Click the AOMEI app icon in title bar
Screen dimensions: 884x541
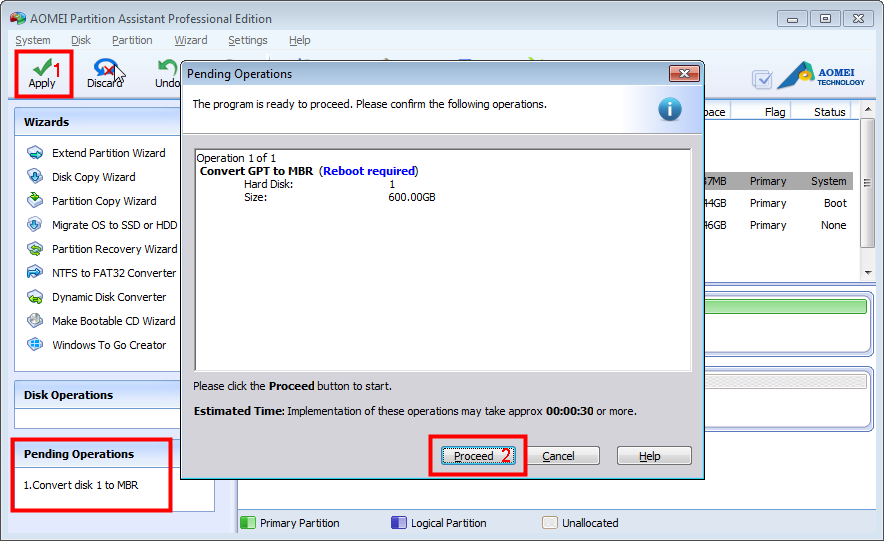(x=17, y=18)
